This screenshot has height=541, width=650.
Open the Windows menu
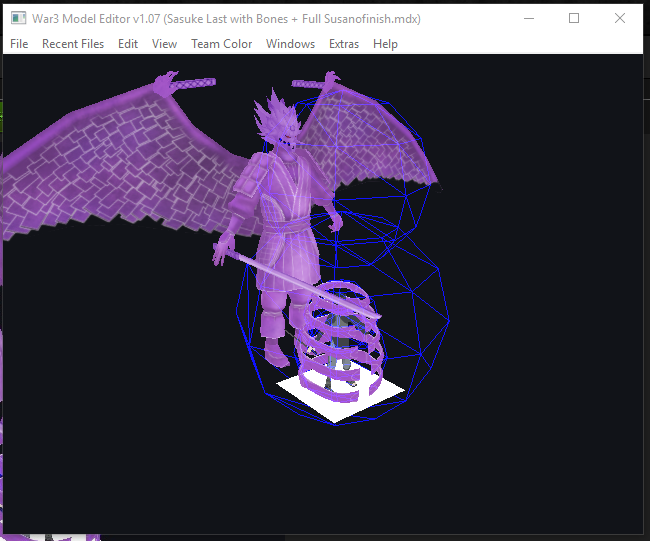(x=290, y=44)
